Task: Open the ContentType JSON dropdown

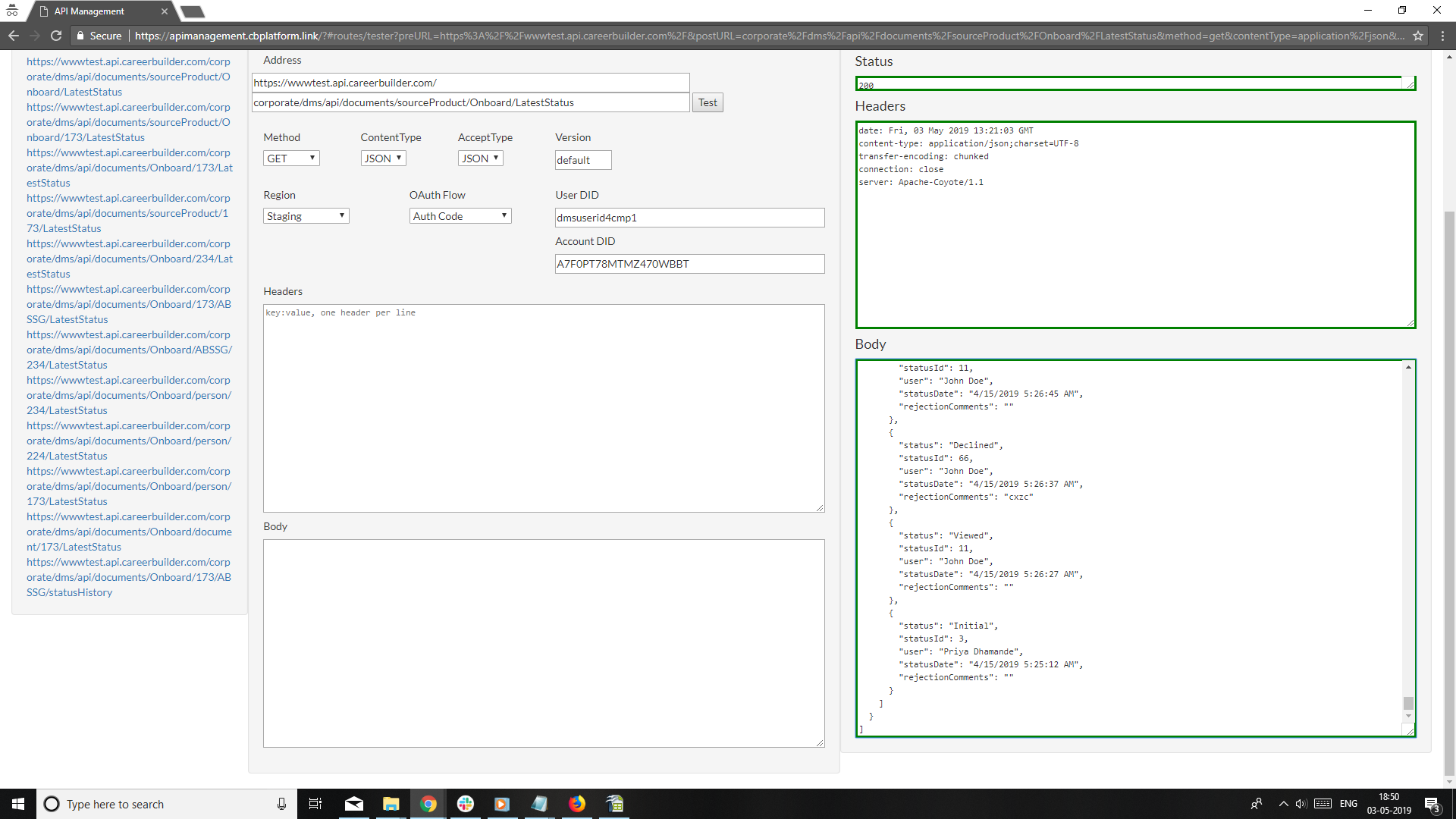Action: coord(384,158)
